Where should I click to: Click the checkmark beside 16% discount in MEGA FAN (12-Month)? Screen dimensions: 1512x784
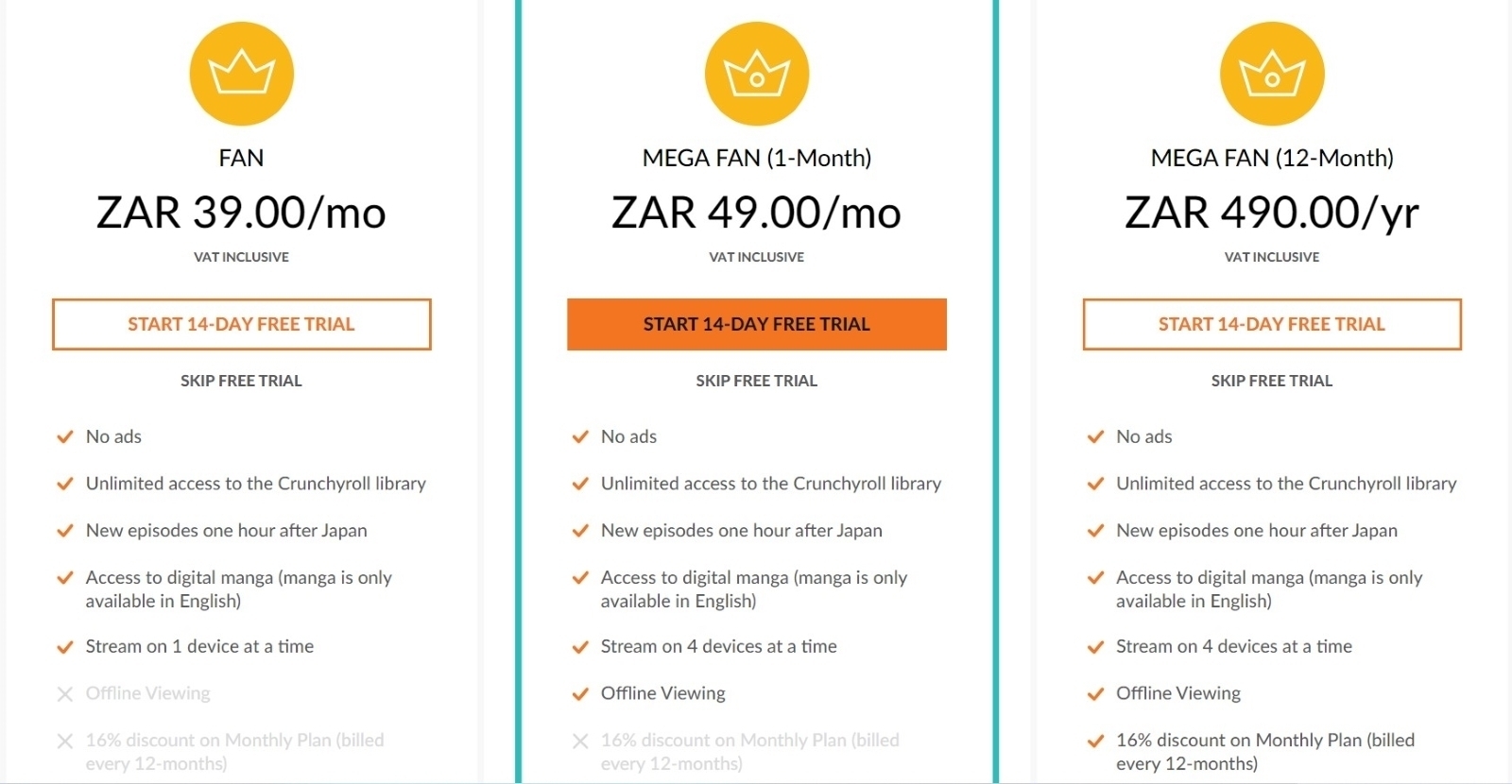1096,741
